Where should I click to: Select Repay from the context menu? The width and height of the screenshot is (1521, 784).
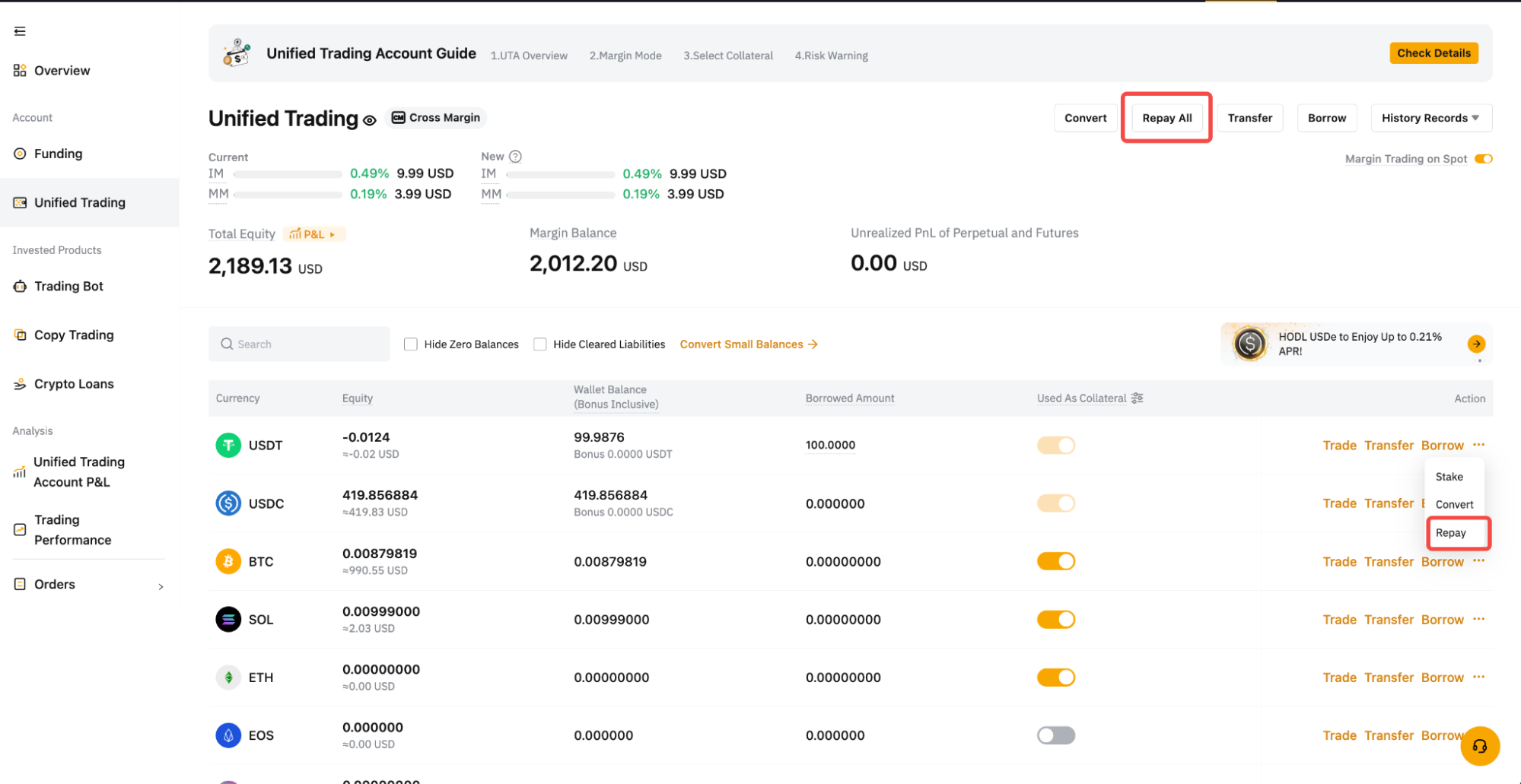[1451, 533]
